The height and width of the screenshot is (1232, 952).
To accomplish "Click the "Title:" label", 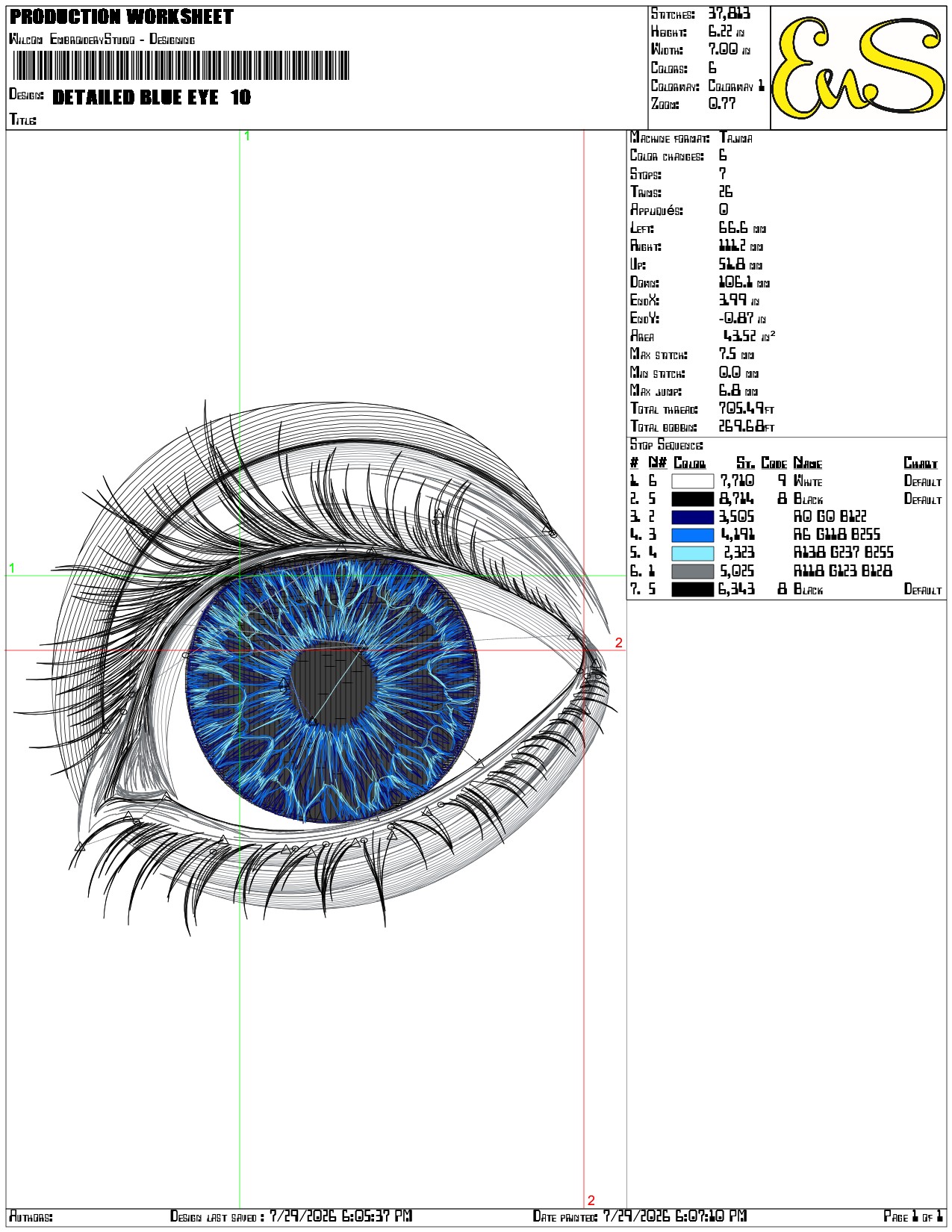I will tap(22, 119).
